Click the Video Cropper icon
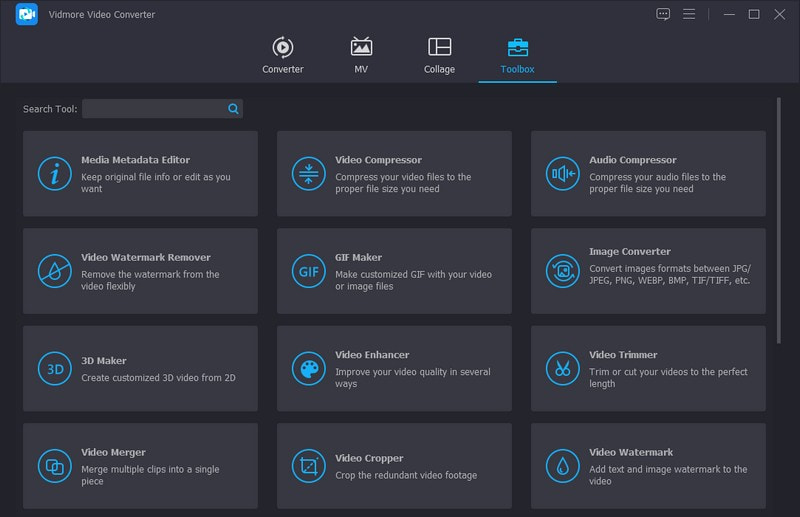 309,465
